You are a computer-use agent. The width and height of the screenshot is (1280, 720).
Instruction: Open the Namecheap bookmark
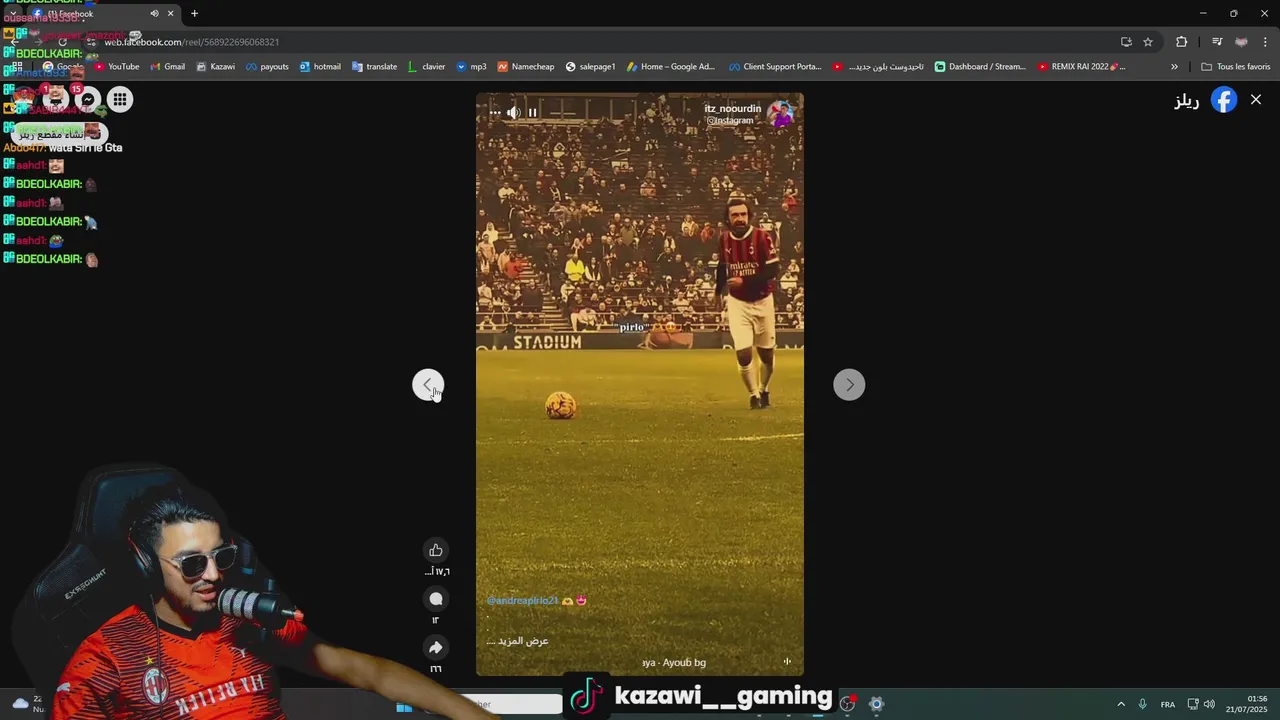[526, 67]
